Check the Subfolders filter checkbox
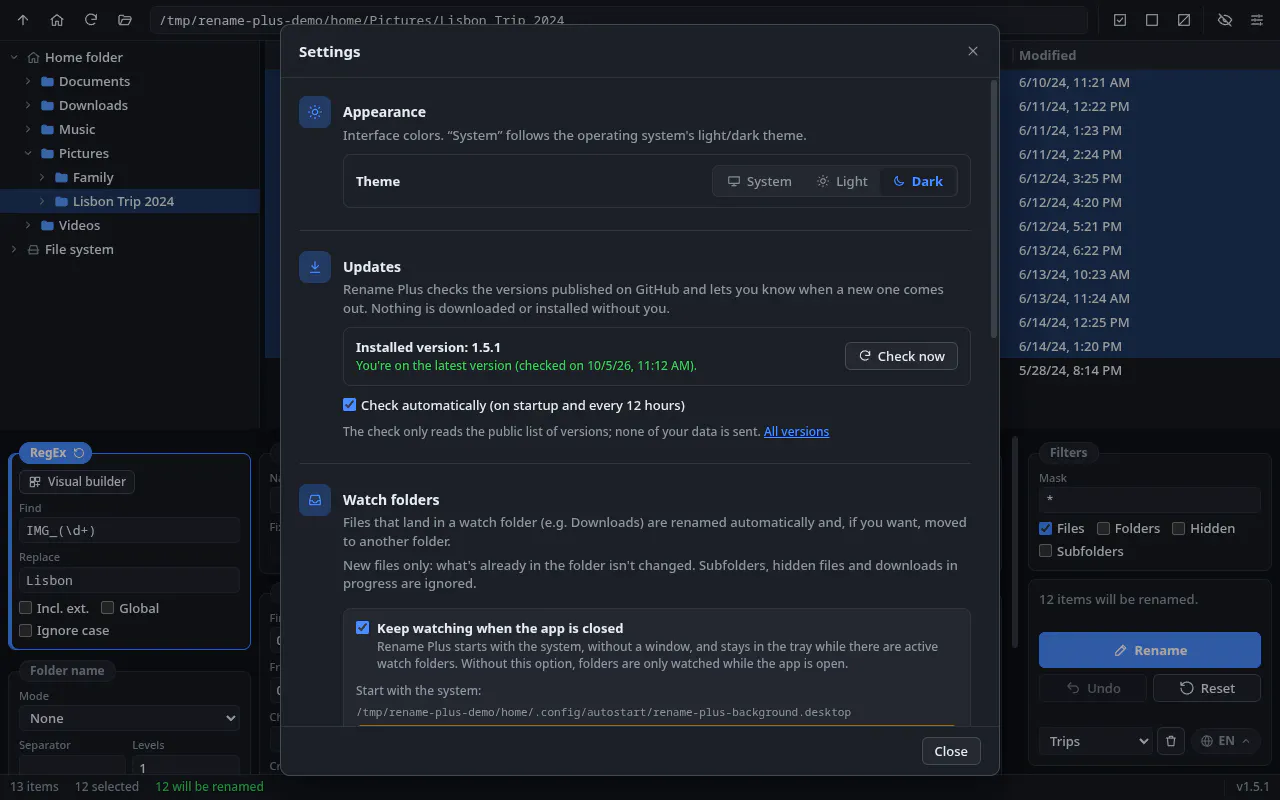Screen dimensions: 1280x800 (1046, 551)
